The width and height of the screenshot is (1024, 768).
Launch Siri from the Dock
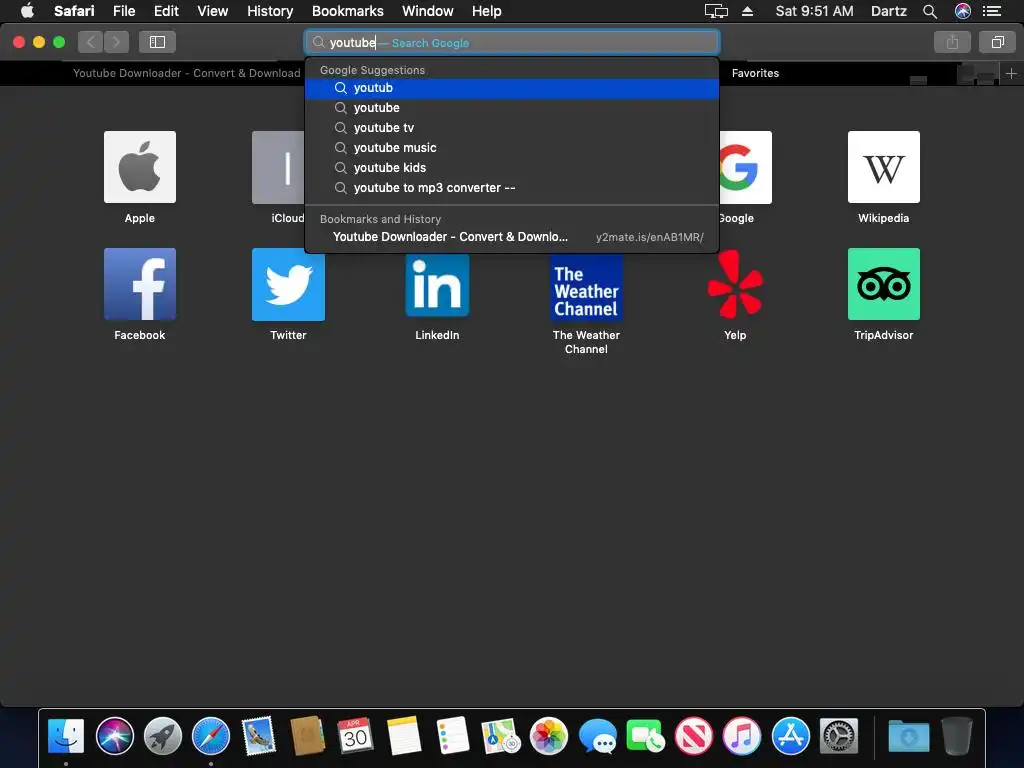tap(114, 736)
